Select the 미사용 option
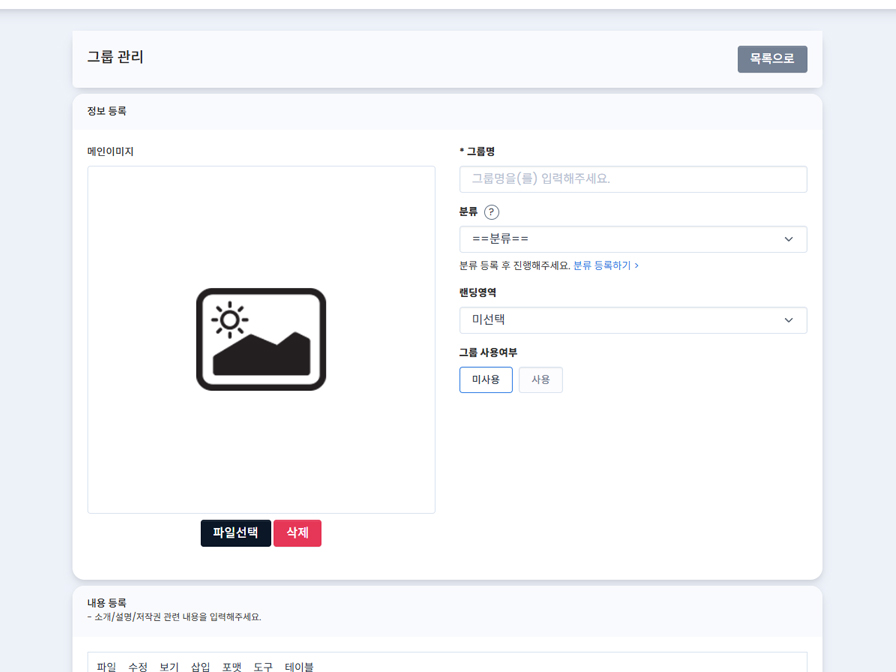Viewport: 896px width, 672px height. [486, 379]
